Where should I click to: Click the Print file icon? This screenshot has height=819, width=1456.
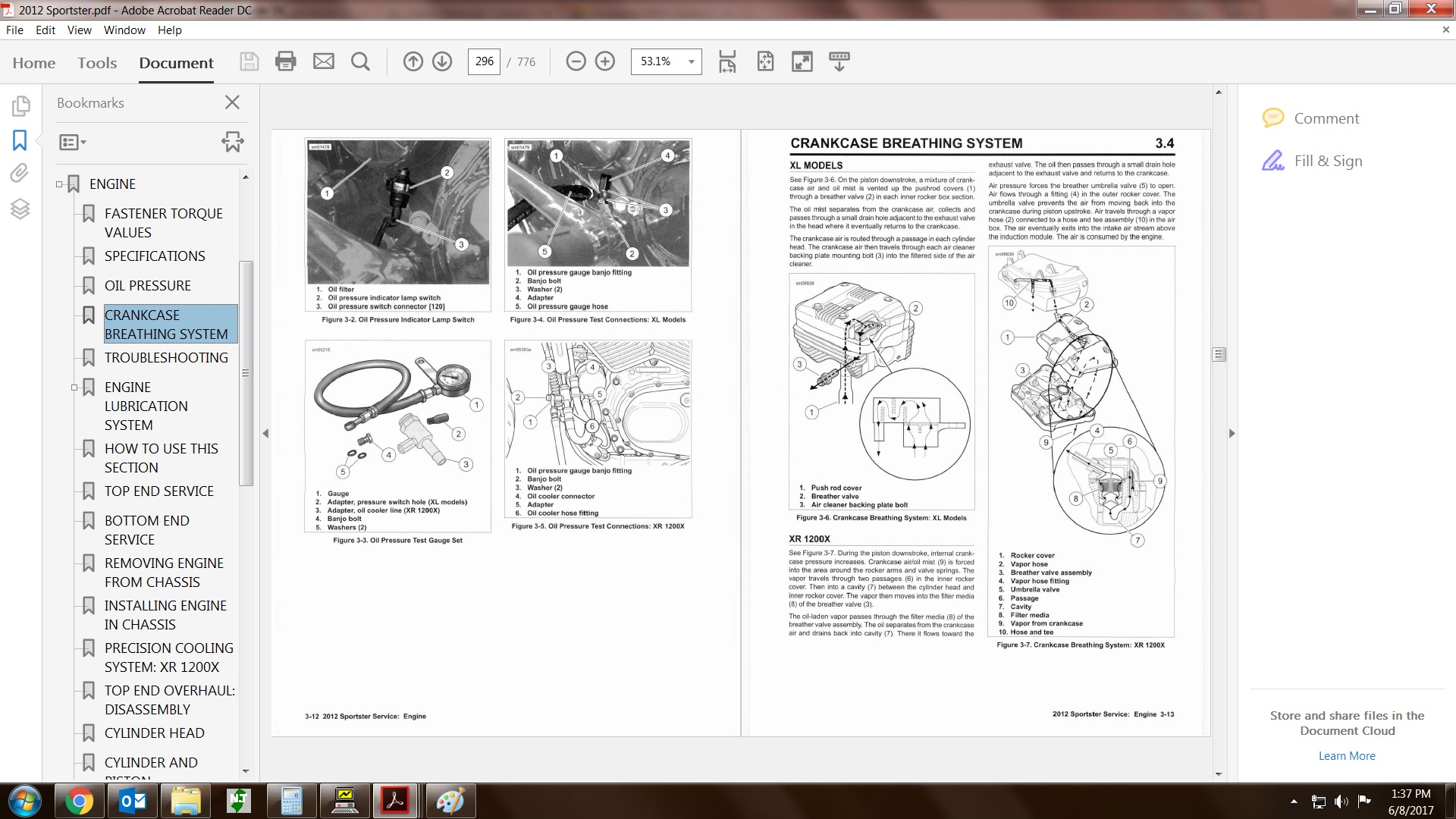pos(286,61)
